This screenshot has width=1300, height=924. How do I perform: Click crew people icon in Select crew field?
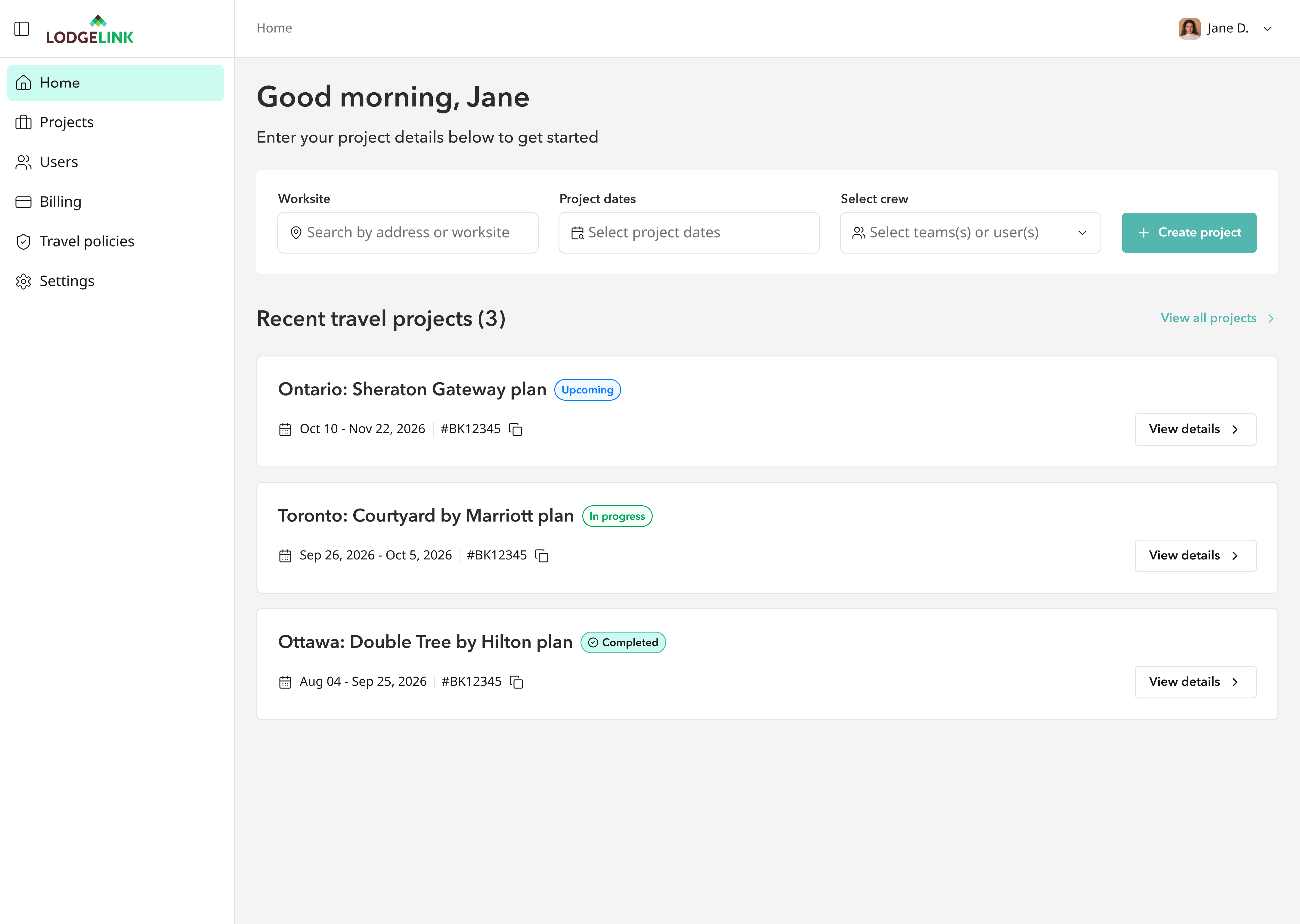tap(858, 233)
